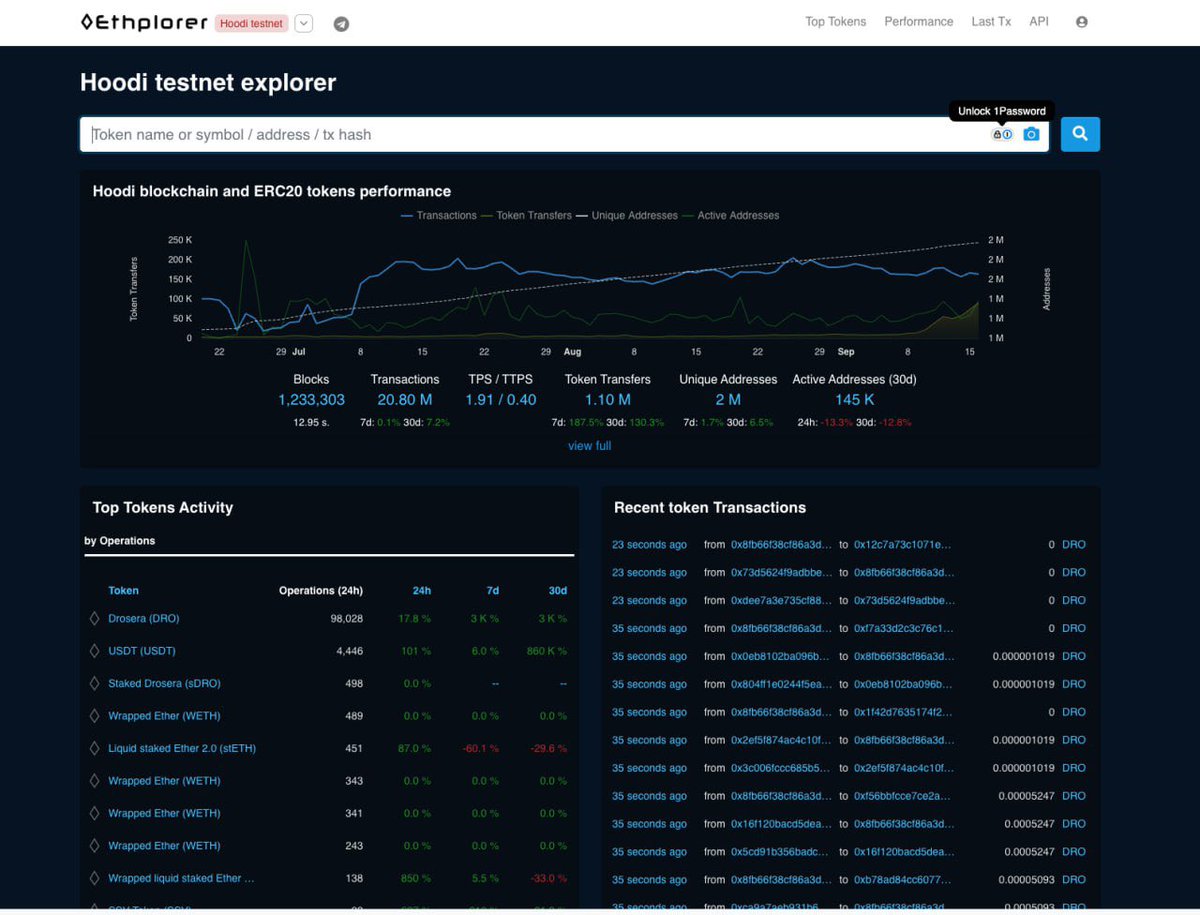
Task: Select the Hoodi testnet badge
Action: (252, 23)
